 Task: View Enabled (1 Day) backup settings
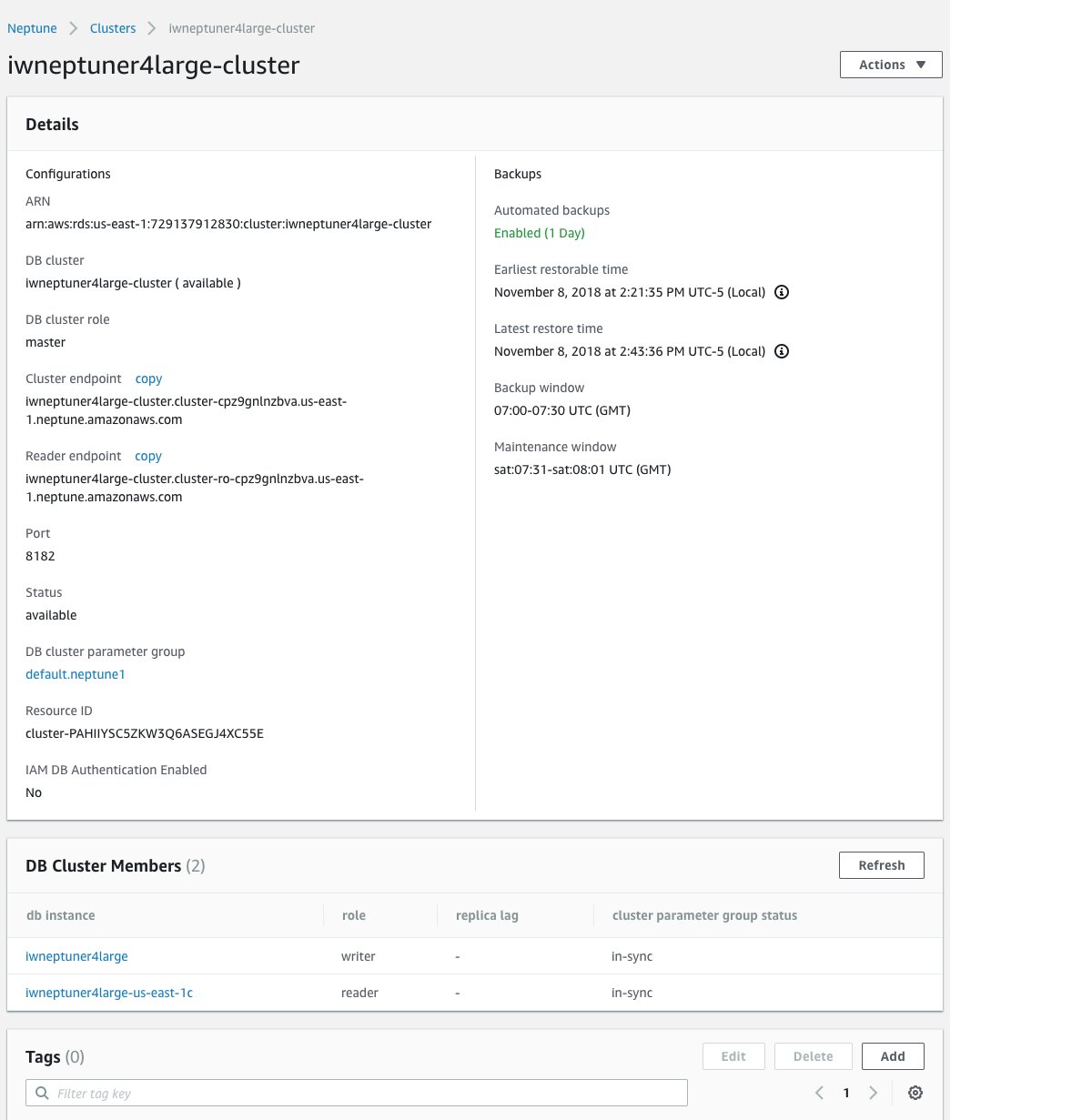click(x=539, y=233)
